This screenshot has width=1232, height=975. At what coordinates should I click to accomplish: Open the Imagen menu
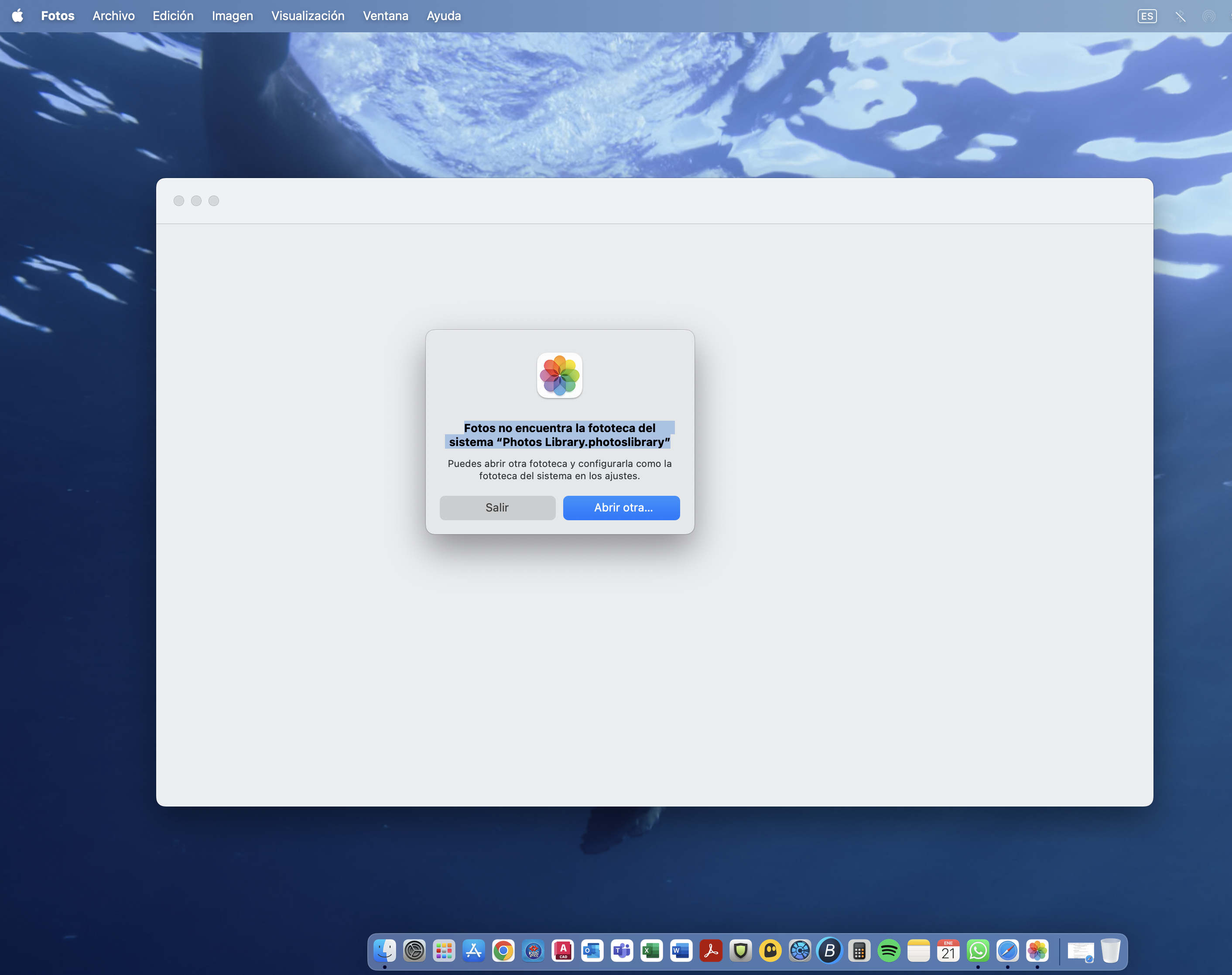pyautogui.click(x=232, y=16)
